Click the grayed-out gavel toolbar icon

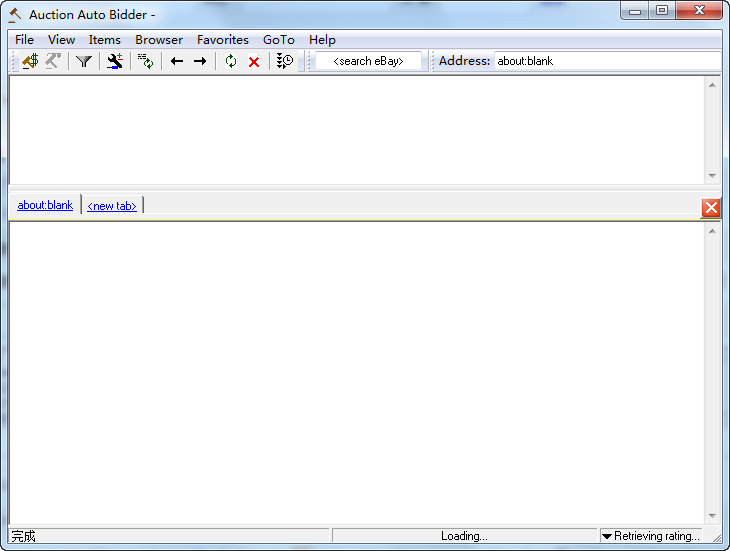pyautogui.click(x=53, y=61)
